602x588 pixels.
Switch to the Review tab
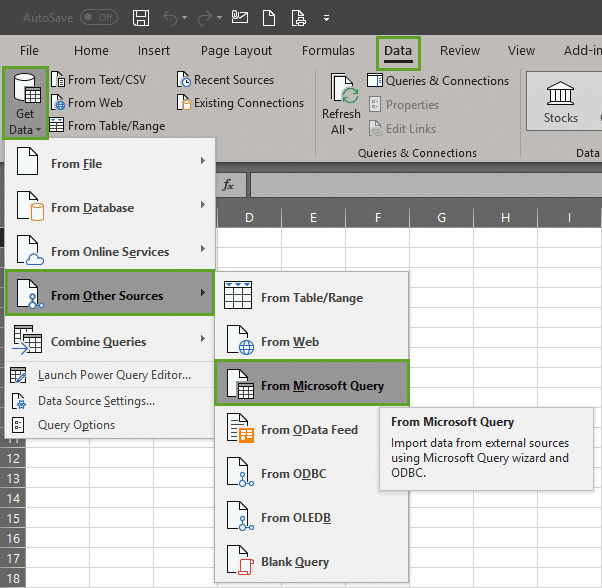click(460, 51)
